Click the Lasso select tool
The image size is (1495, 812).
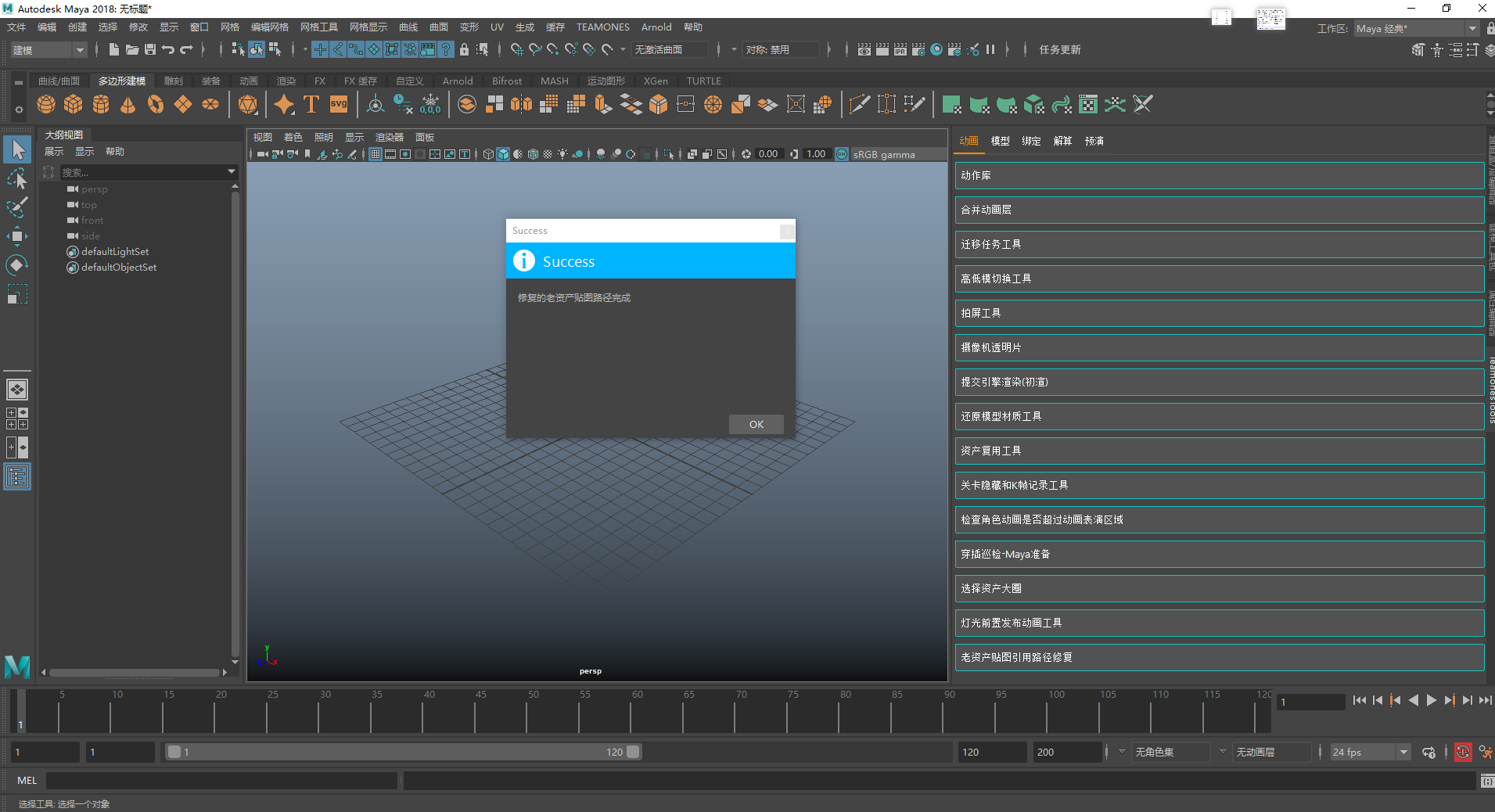(17, 179)
